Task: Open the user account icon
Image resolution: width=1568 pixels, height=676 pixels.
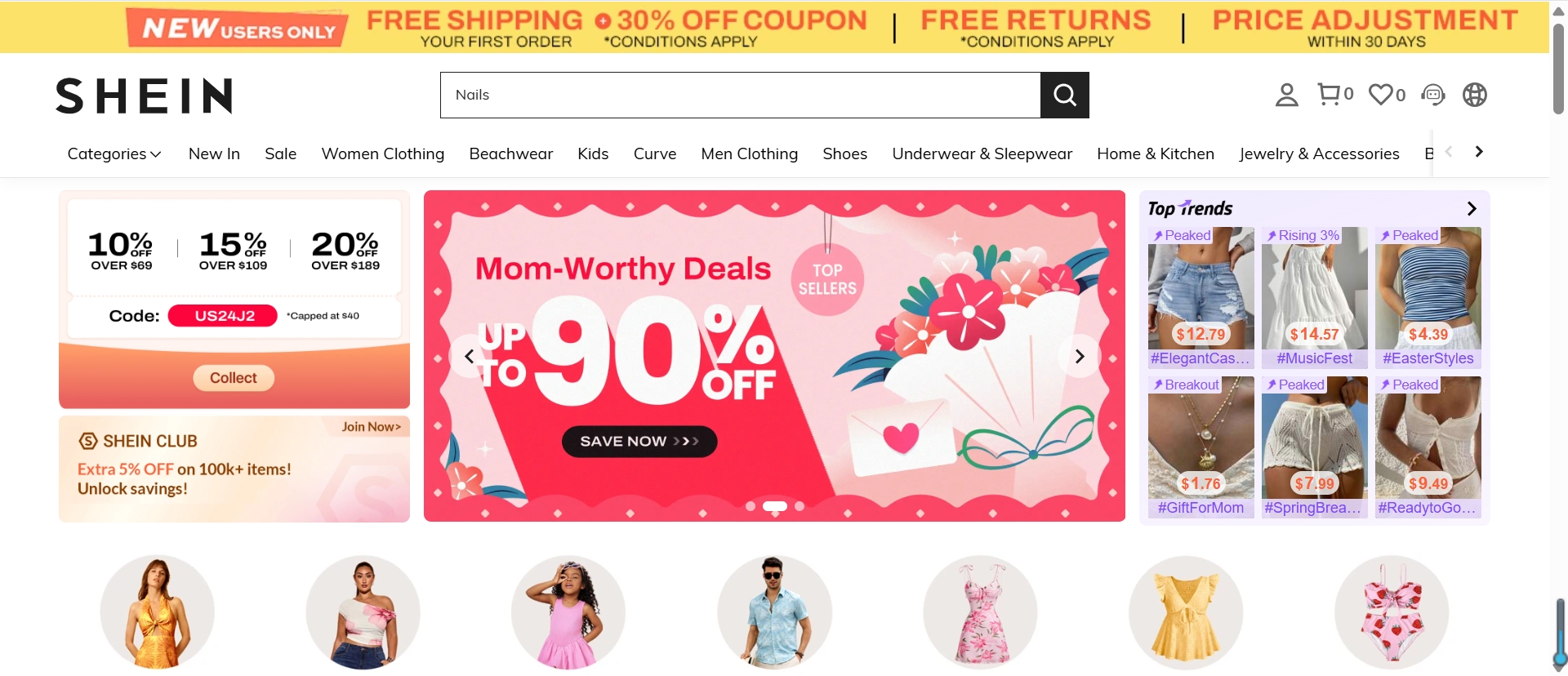Action: pyautogui.click(x=1286, y=95)
